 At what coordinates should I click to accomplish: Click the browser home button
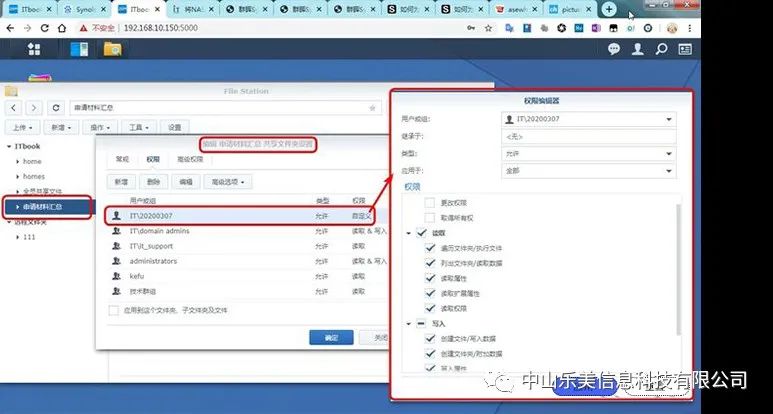point(62,28)
